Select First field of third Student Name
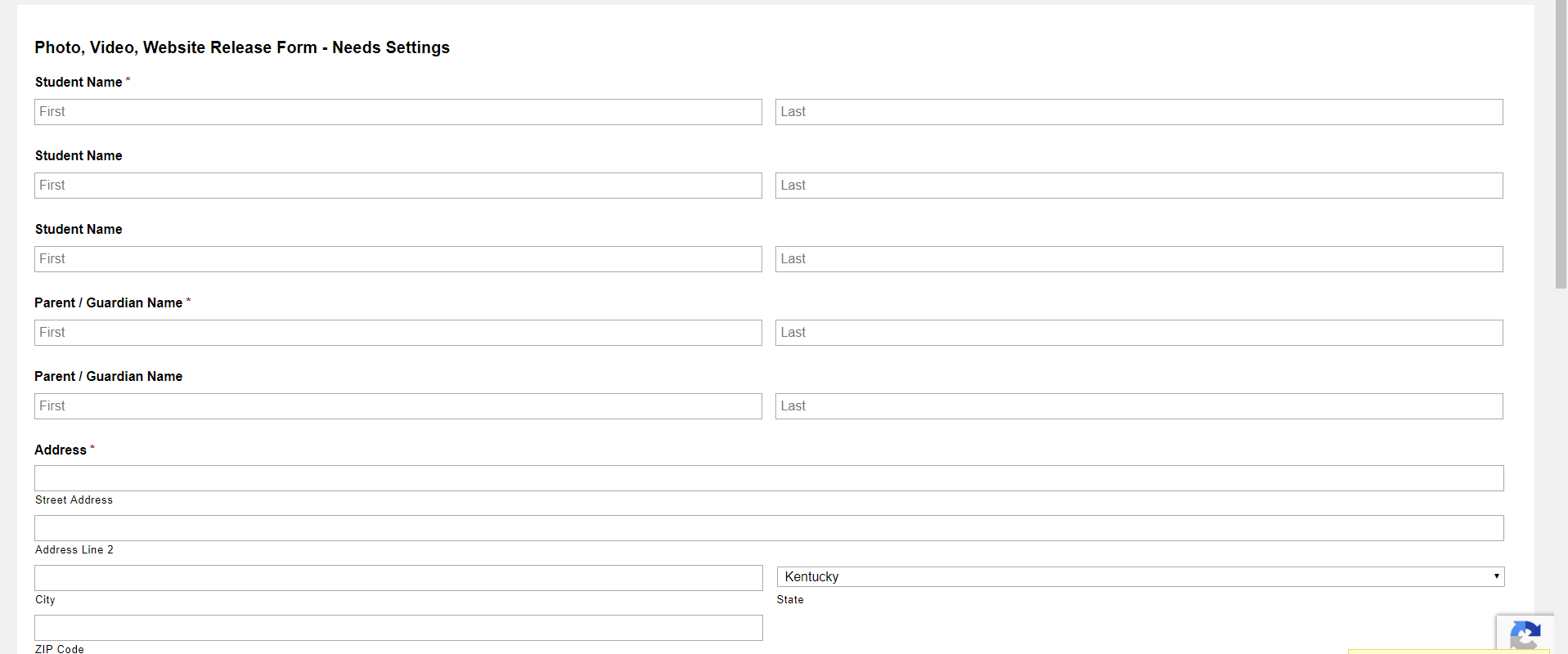The image size is (1568, 654). pos(398,259)
